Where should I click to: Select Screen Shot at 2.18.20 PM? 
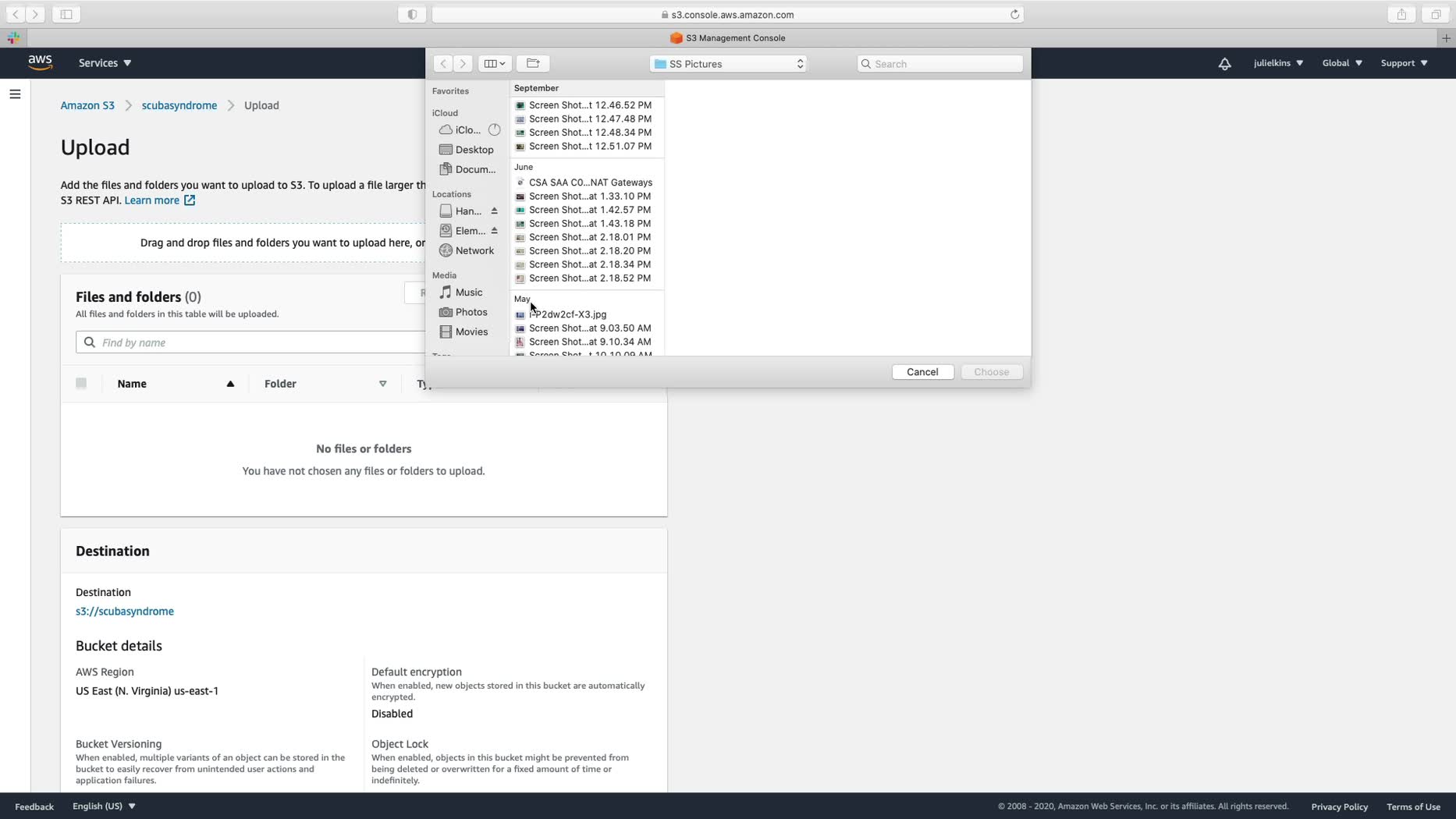coord(586,251)
